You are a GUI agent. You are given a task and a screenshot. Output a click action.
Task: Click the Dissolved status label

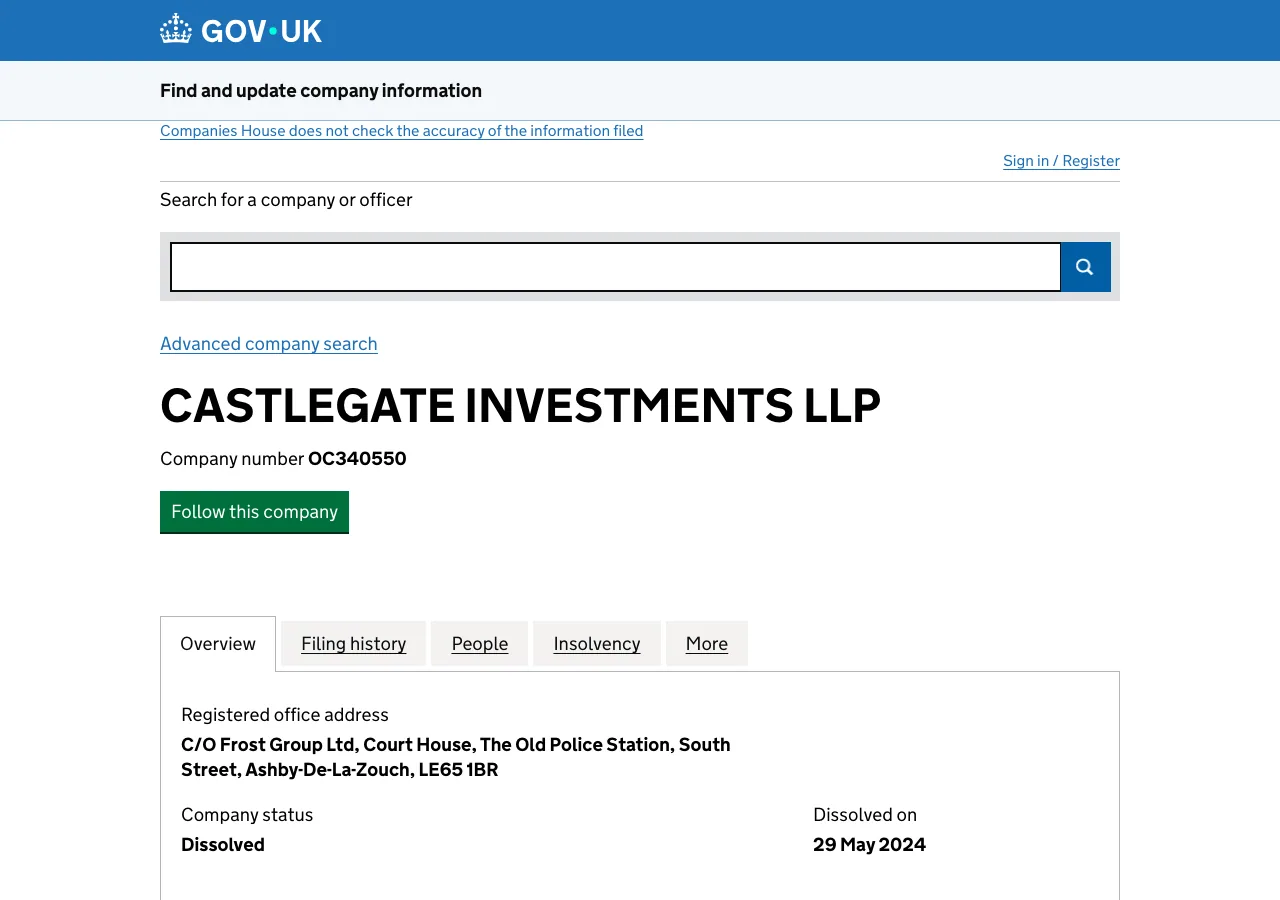point(222,844)
